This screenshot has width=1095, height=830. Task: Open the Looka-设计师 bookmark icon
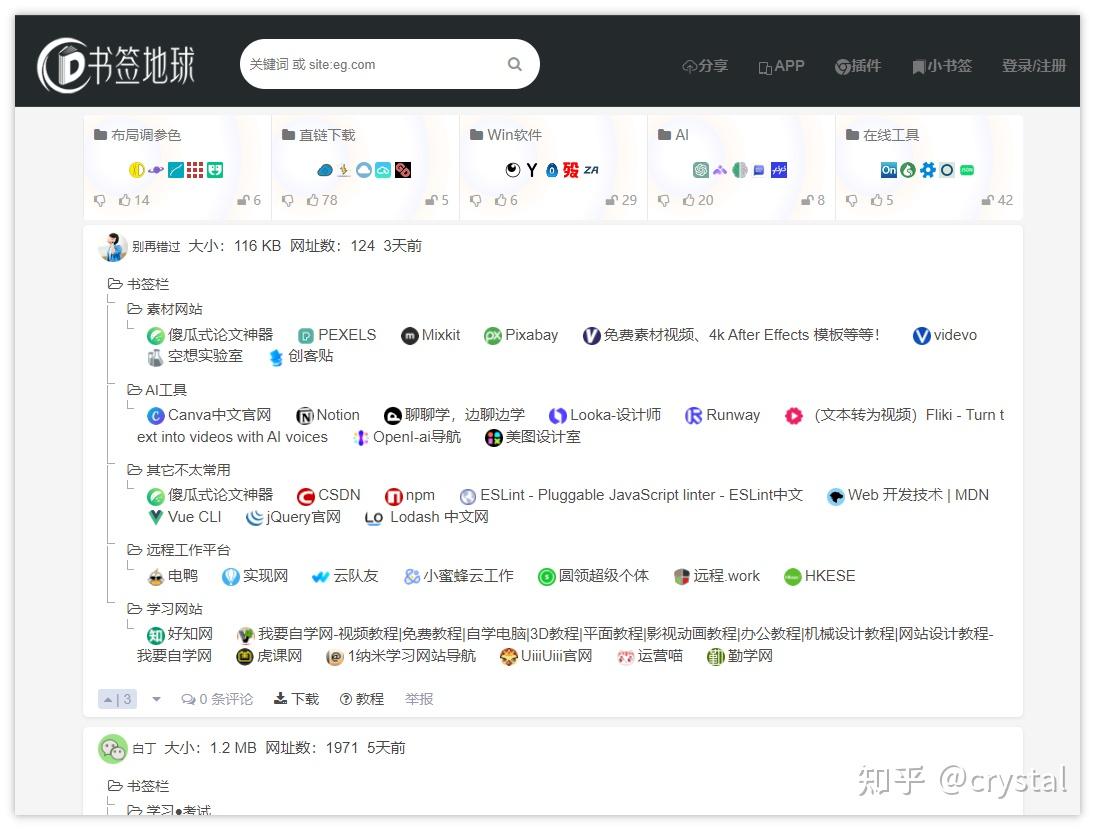point(557,416)
